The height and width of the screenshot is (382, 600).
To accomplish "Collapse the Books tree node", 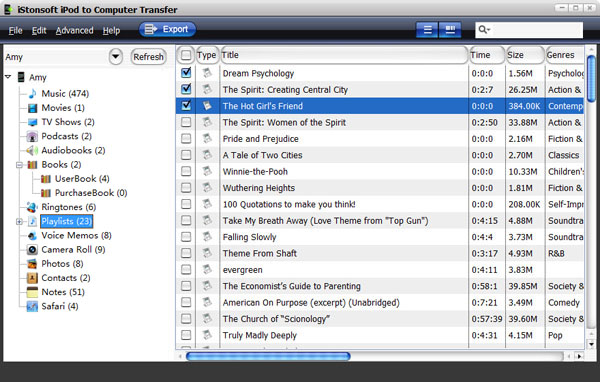I will click(x=19, y=165).
